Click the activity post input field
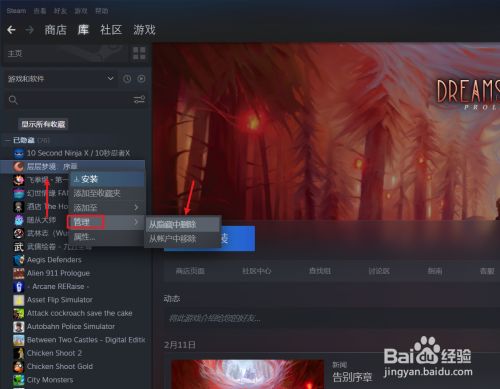500x389 pixels. tap(332, 319)
